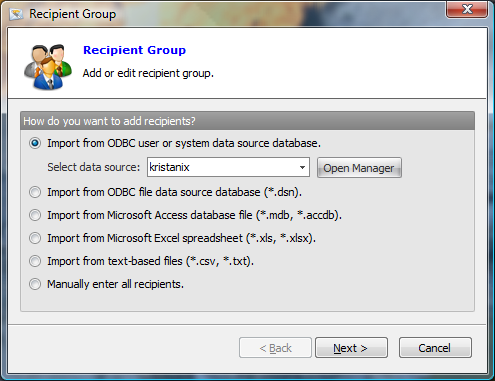Open the ODBC manager with Open Manager
Screen dimensions: 495x381
pyautogui.click(x=359, y=168)
